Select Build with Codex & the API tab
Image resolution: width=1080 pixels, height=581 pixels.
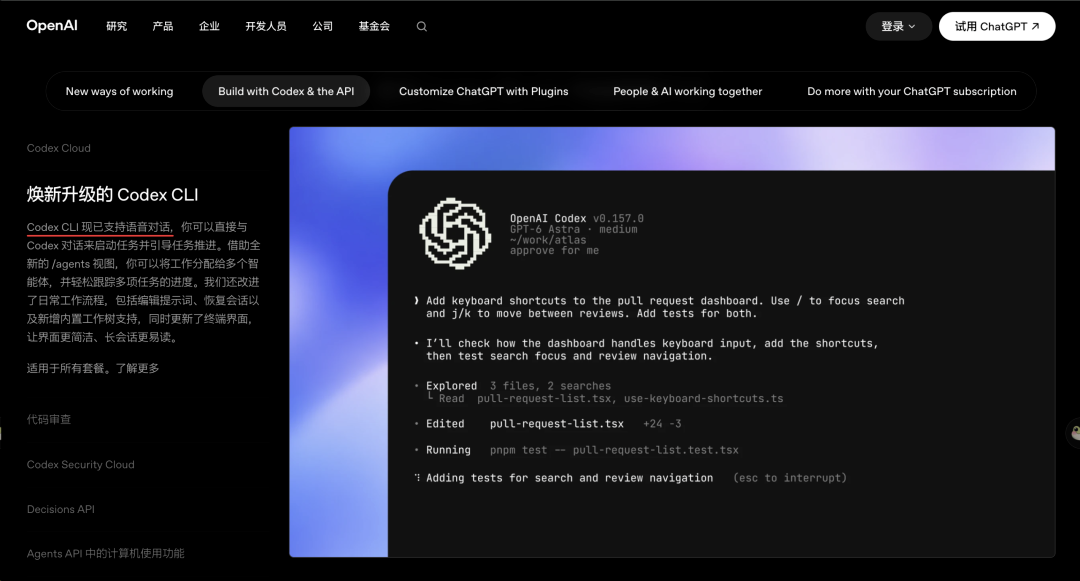[x=286, y=91]
